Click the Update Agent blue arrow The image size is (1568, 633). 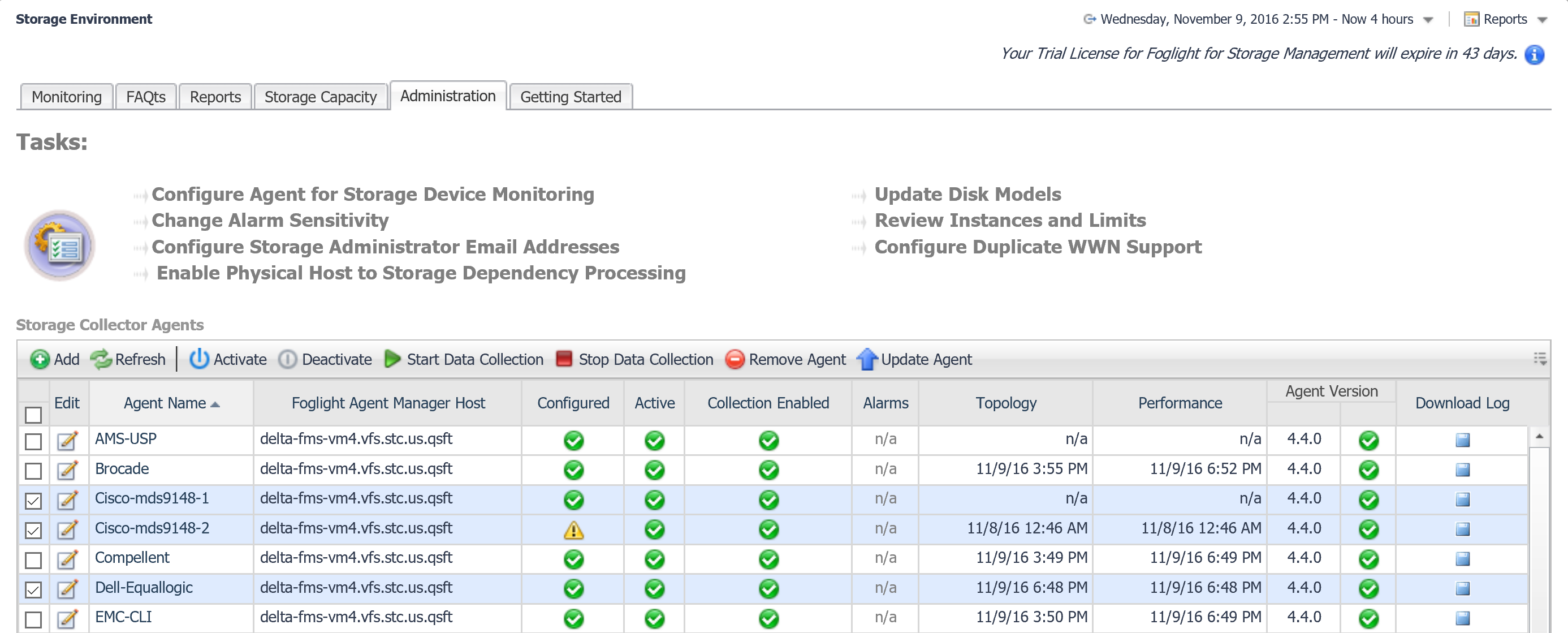867,360
